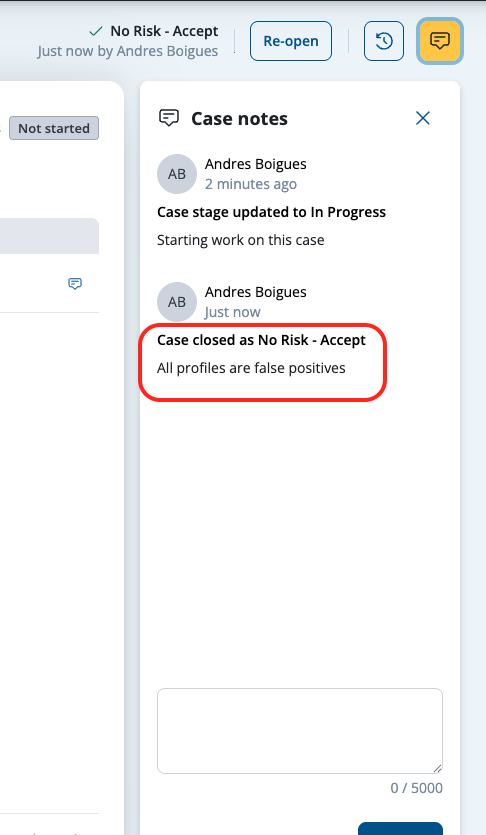Click the Not started status badge

pyautogui.click(x=54, y=128)
